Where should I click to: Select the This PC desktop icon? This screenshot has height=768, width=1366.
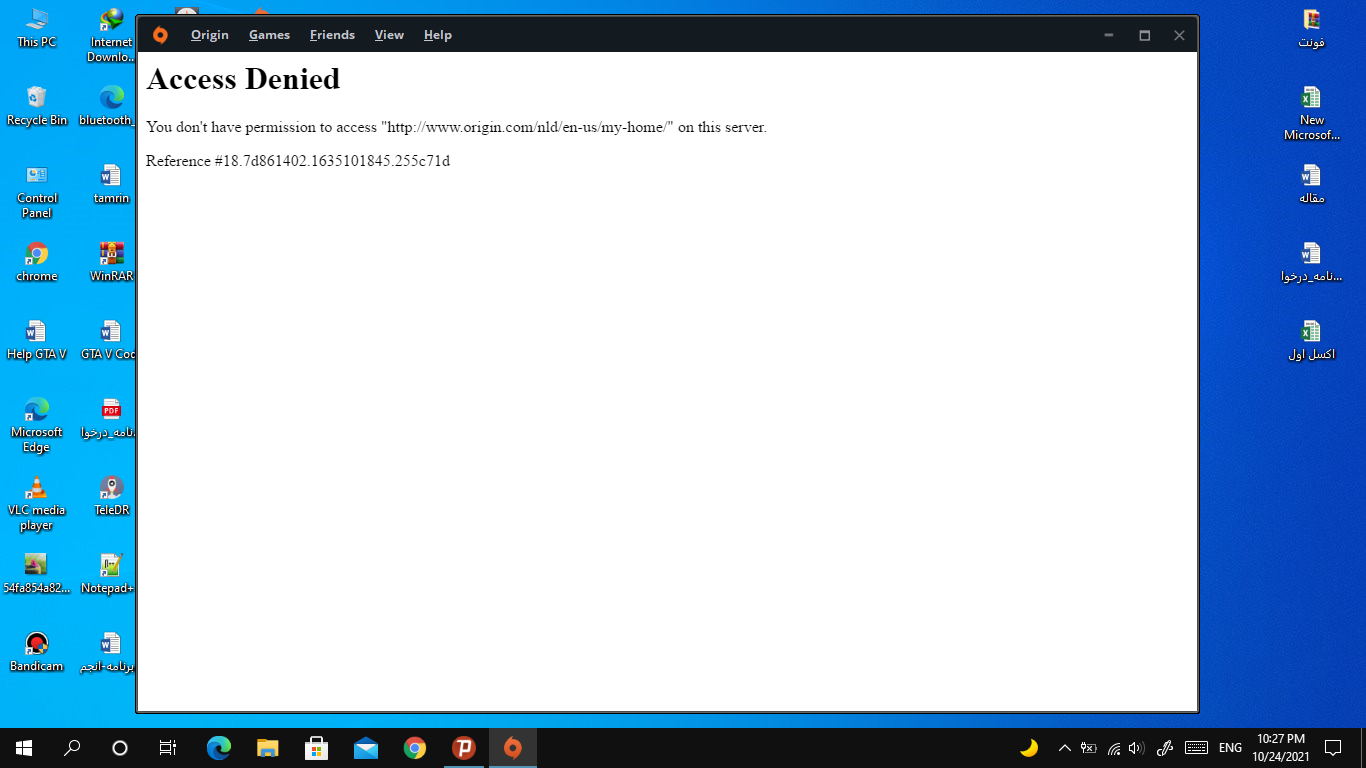(x=37, y=27)
